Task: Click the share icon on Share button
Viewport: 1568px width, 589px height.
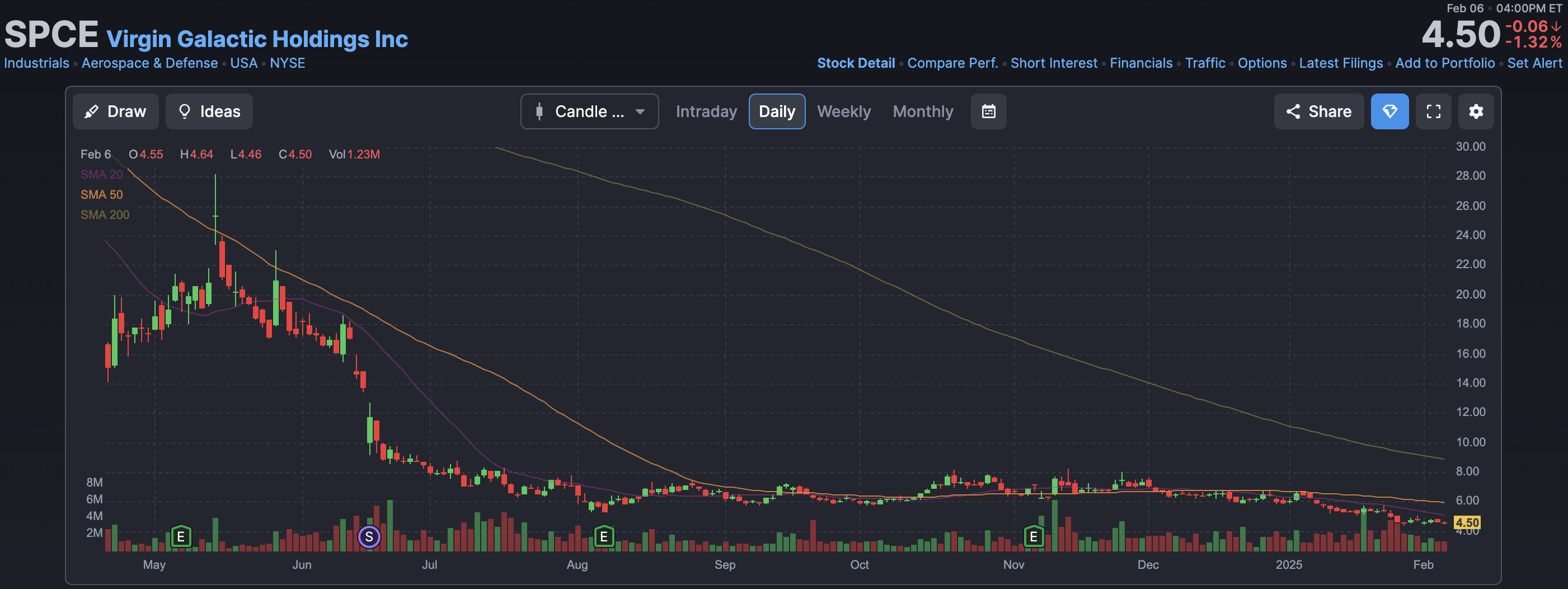Action: point(1293,111)
